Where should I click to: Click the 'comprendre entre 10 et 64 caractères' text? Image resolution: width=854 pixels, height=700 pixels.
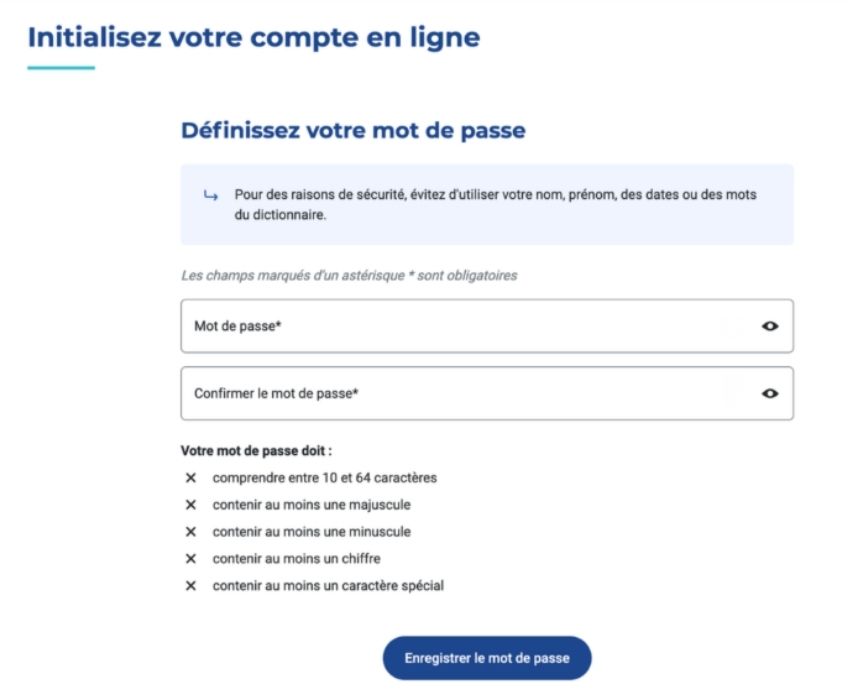324,478
